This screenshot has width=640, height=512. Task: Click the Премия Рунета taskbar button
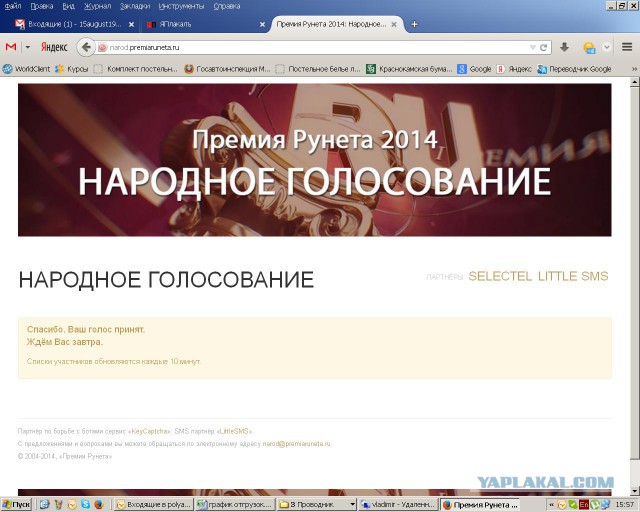point(480,505)
